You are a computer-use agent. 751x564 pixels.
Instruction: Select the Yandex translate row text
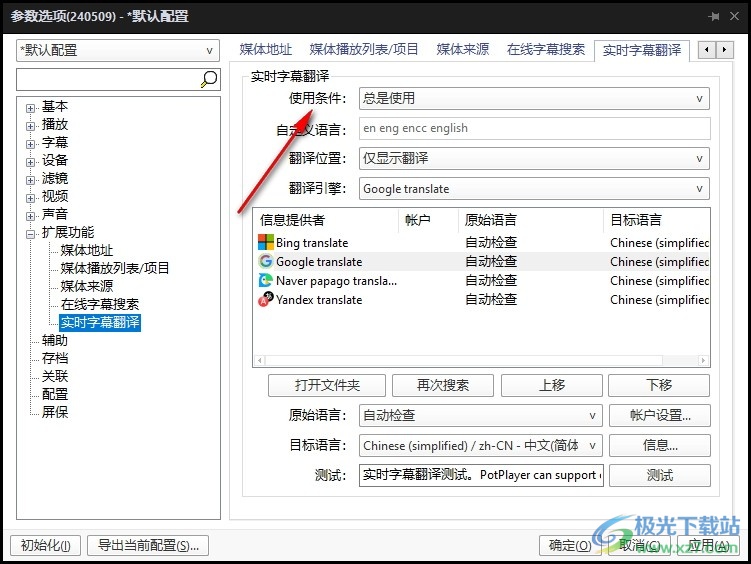pos(319,300)
